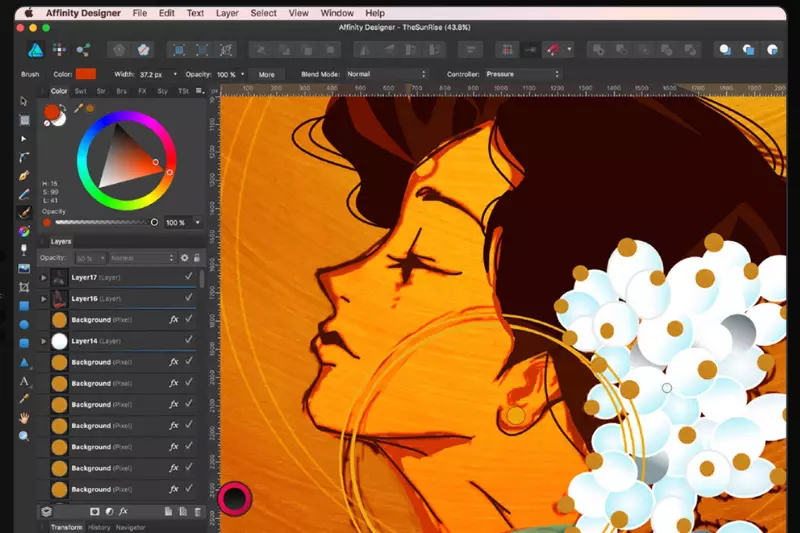Select the Color Picker tool in toolbar
Image resolution: width=800 pixels, height=533 pixels.
coord(24,399)
